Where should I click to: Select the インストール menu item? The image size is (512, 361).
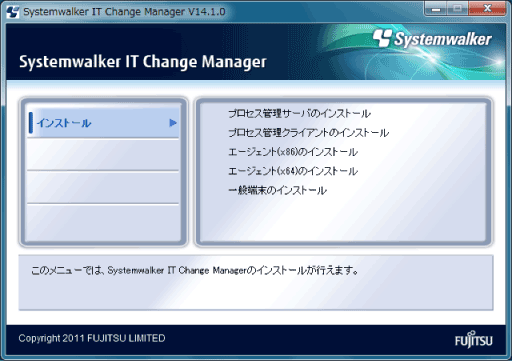tap(103, 123)
